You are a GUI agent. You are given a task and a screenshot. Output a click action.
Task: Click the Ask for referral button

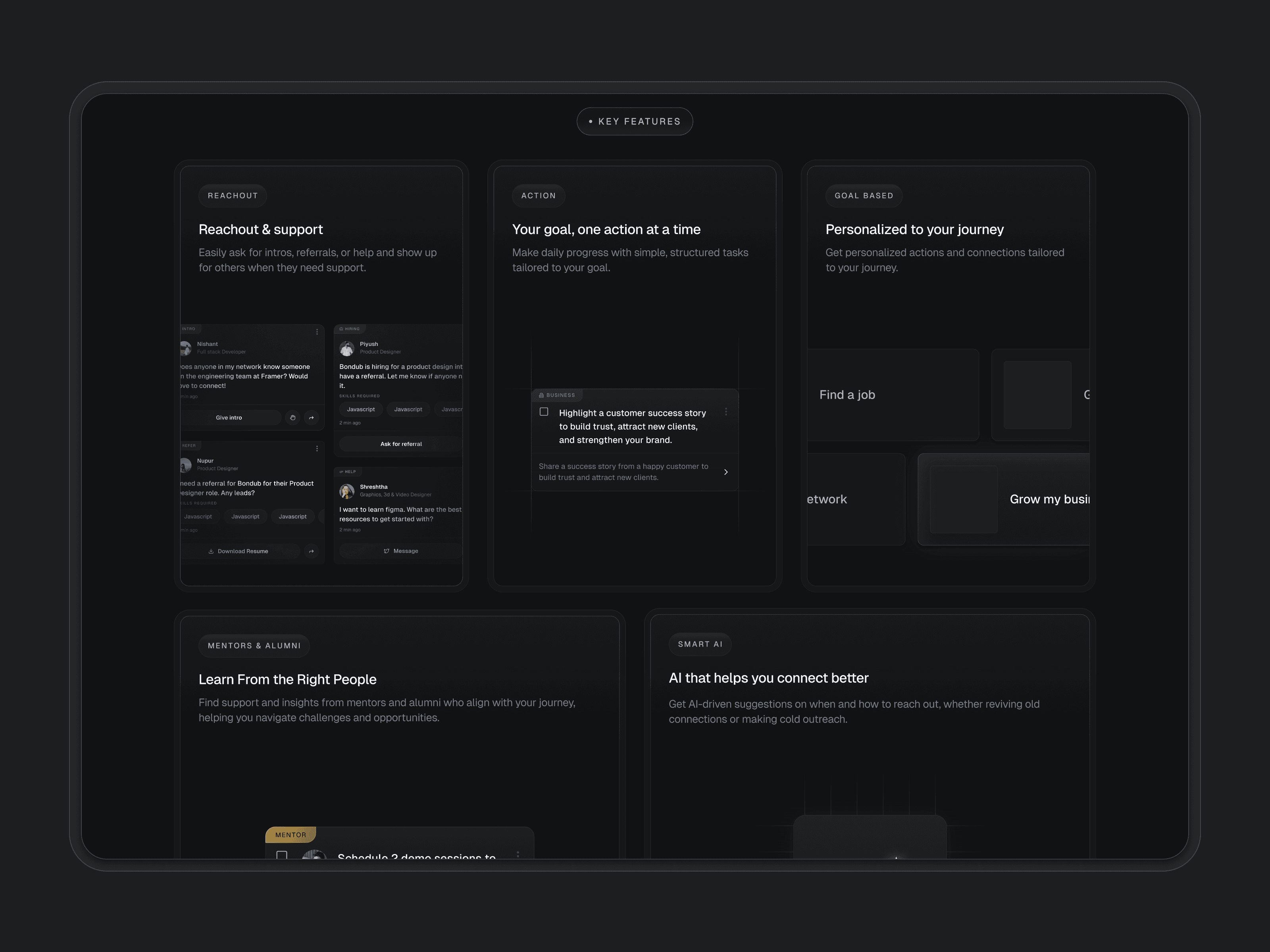pyautogui.click(x=401, y=444)
